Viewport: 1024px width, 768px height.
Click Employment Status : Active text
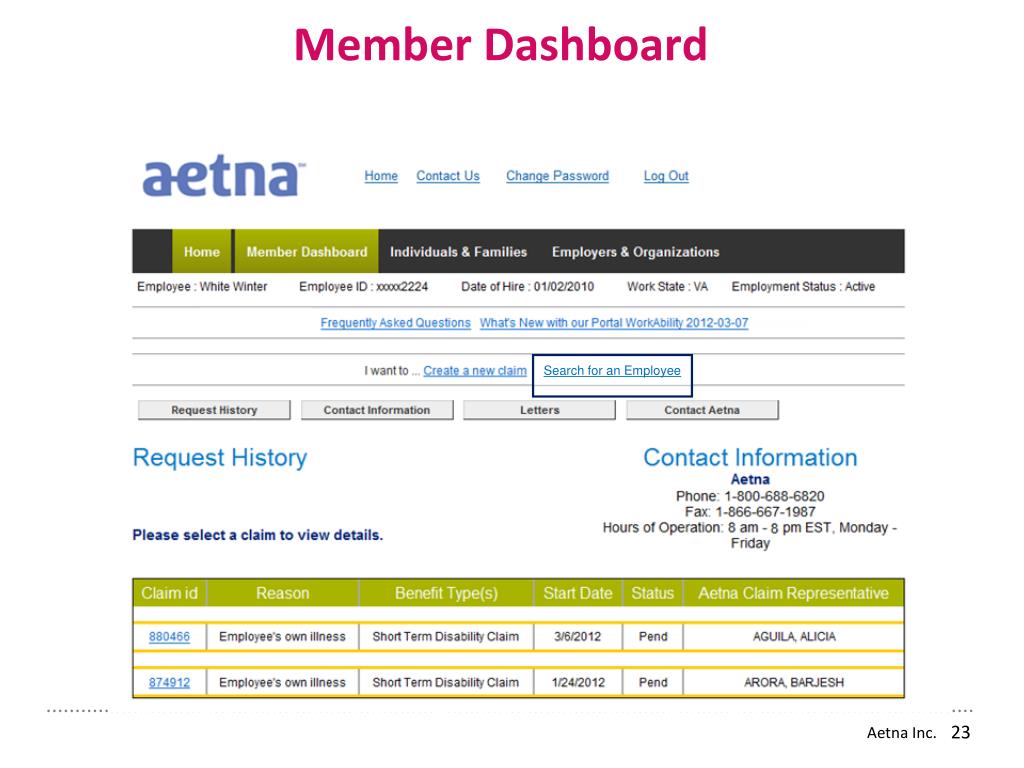tap(803, 287)
